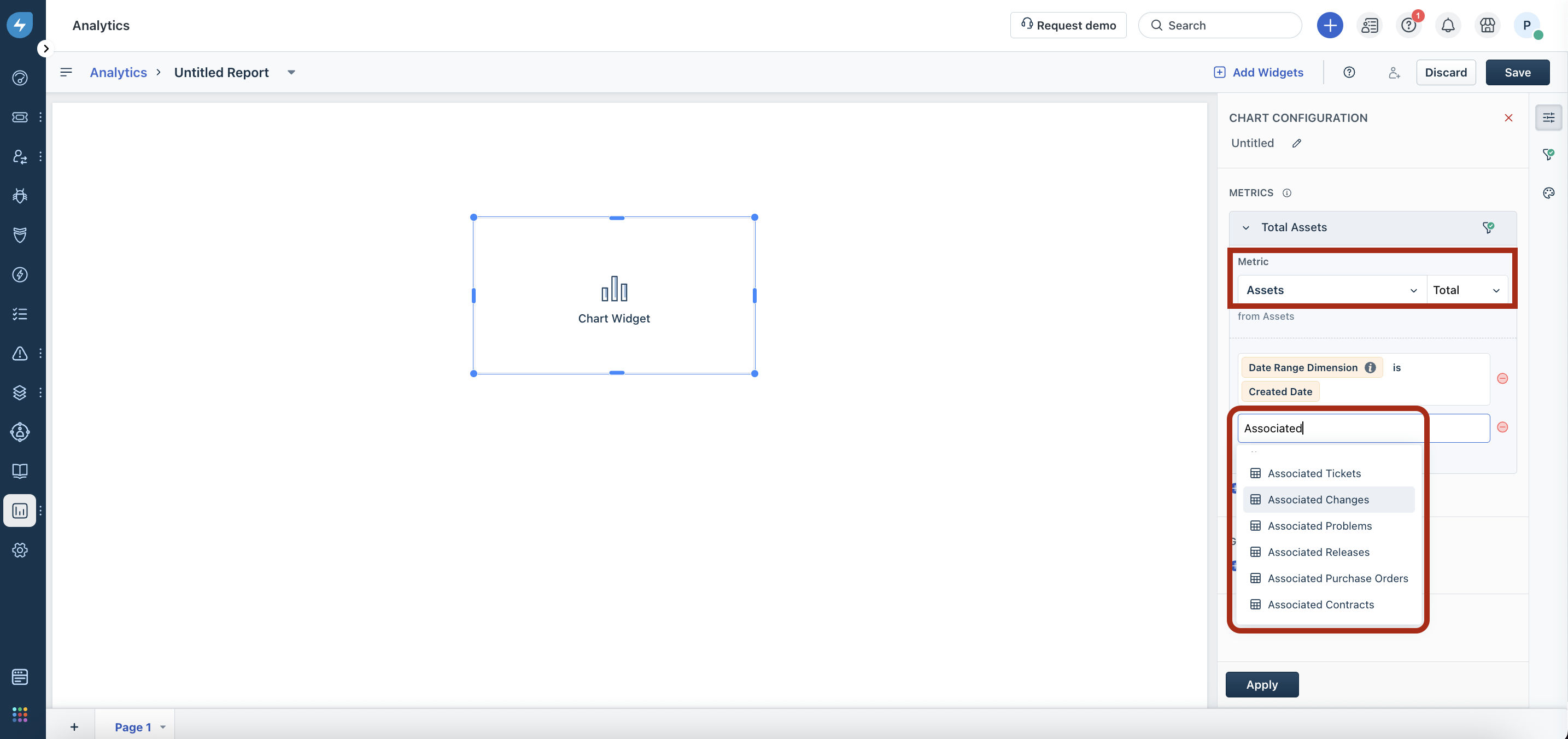The width and height of the screenshot is (1568, 739).
Task: Open the marketplace store icon in header
Action: tap(1487, 25)
